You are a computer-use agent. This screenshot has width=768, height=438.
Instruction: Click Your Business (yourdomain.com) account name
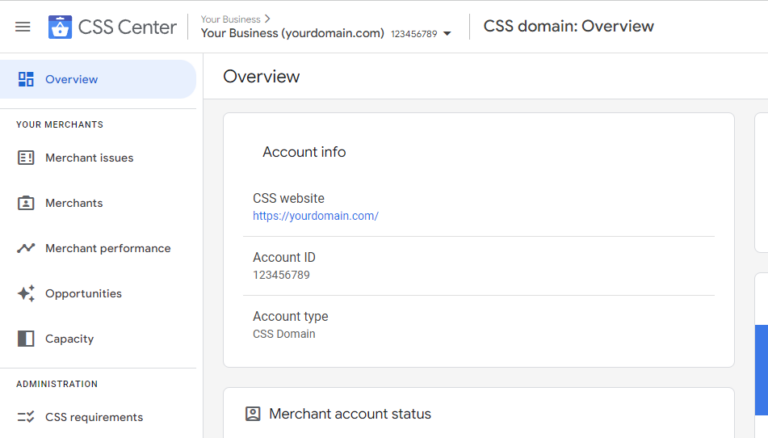click(292, 33)
